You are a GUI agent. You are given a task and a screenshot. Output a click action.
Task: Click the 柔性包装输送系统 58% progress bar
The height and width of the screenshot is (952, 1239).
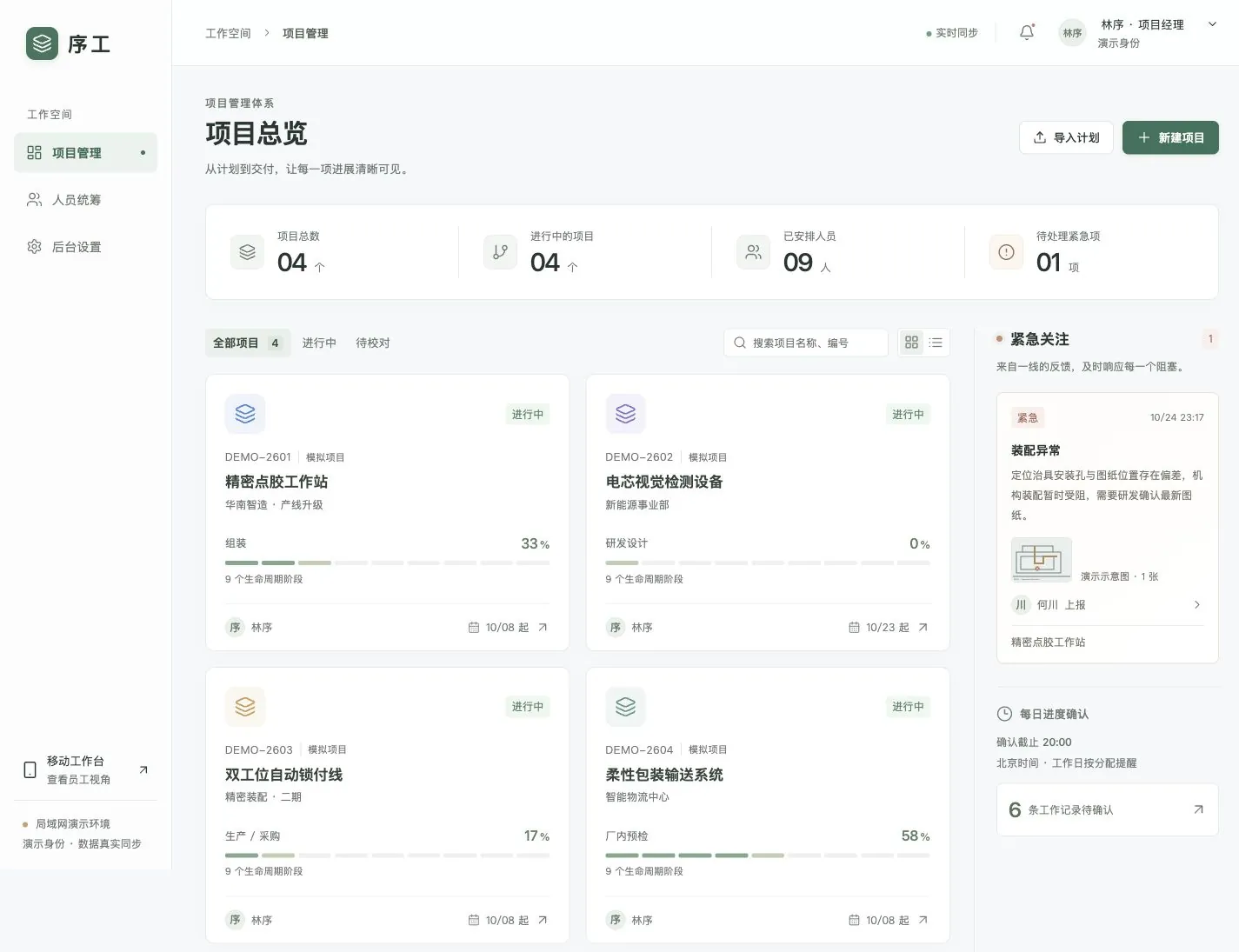(768, 855)
